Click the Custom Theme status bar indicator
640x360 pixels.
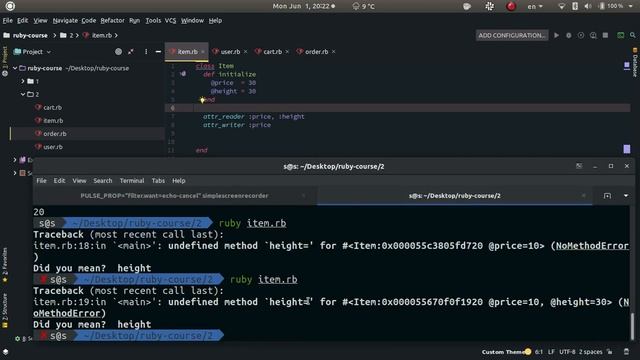506,352
